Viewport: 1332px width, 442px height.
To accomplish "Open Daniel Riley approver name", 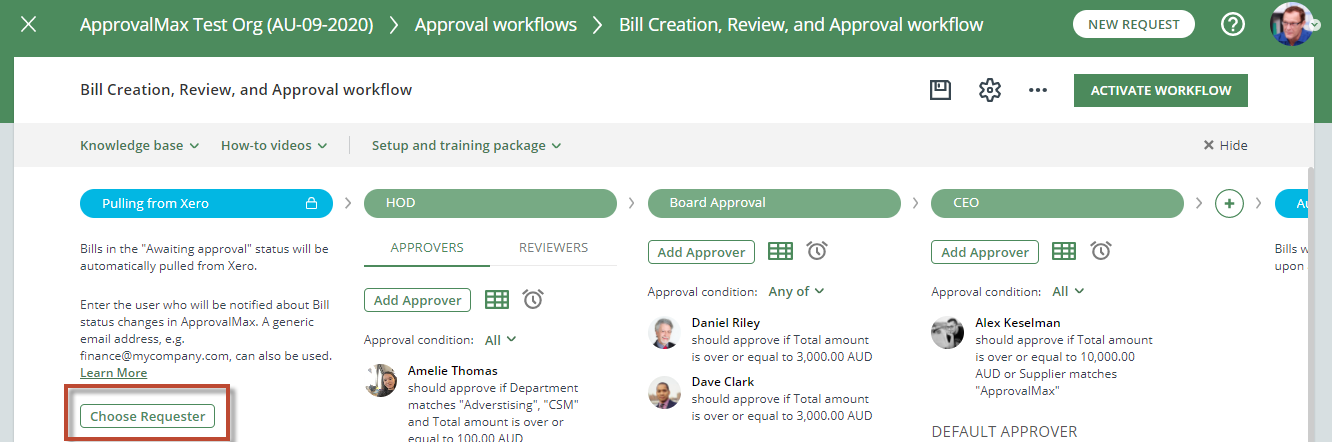I will 726,323.
